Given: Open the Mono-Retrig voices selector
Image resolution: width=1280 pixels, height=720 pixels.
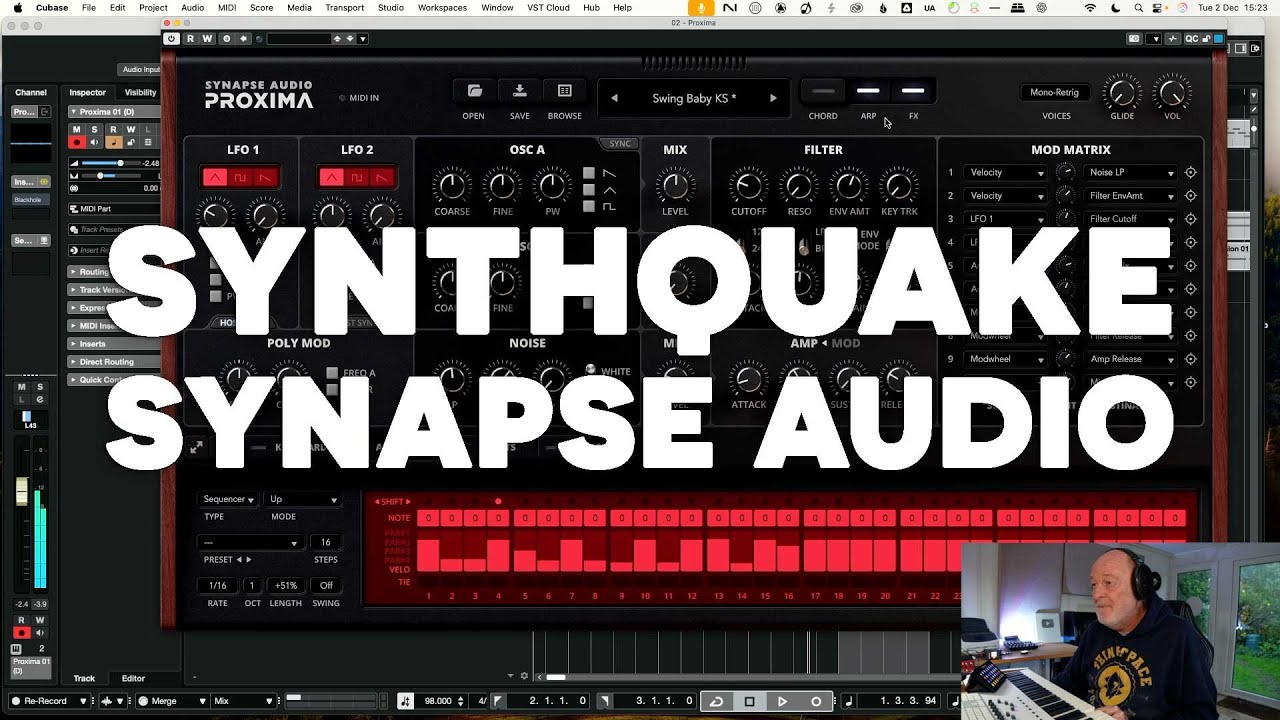Looking at the screenshot, I should pyautogui.click(x=1054, y=92).
